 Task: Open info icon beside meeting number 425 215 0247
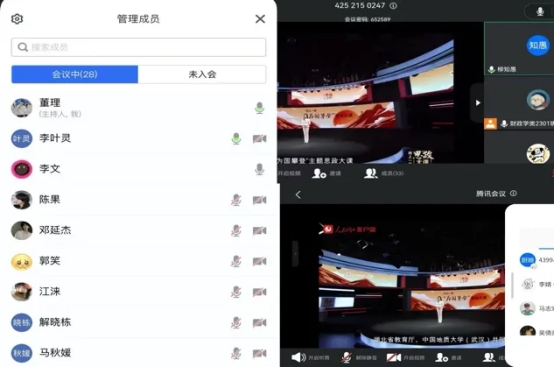click(393, 6)
